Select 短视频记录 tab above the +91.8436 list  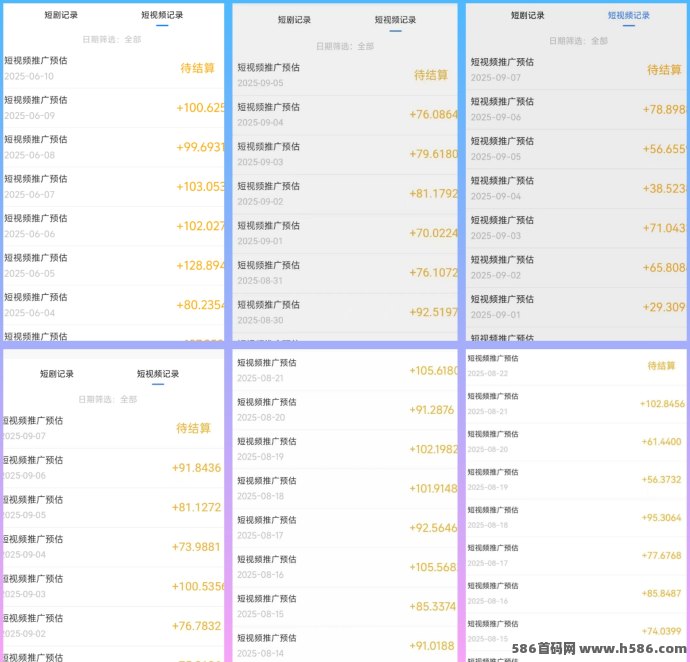[x=158, y=374]
